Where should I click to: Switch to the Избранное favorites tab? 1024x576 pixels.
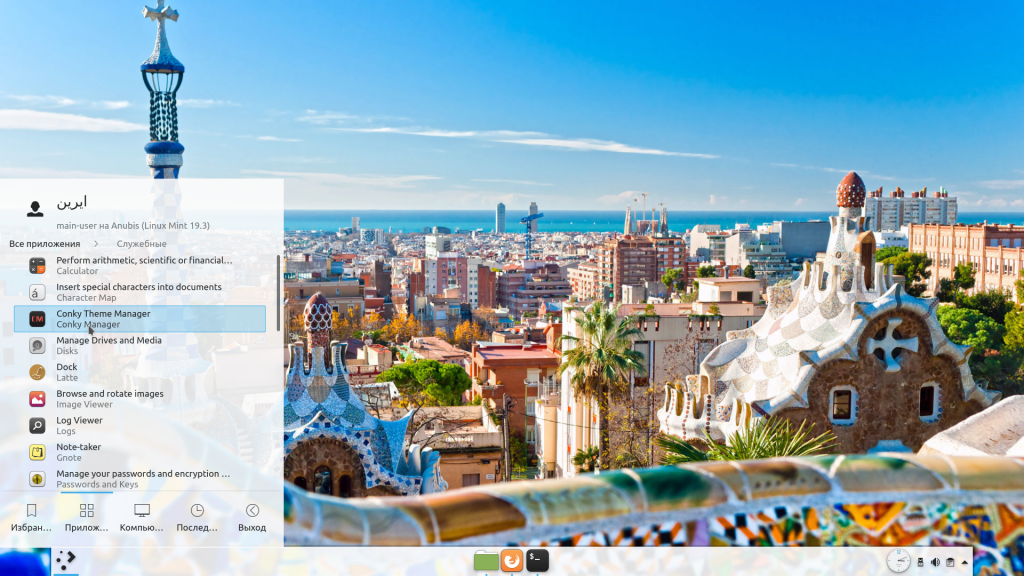(x=31, y=517)
